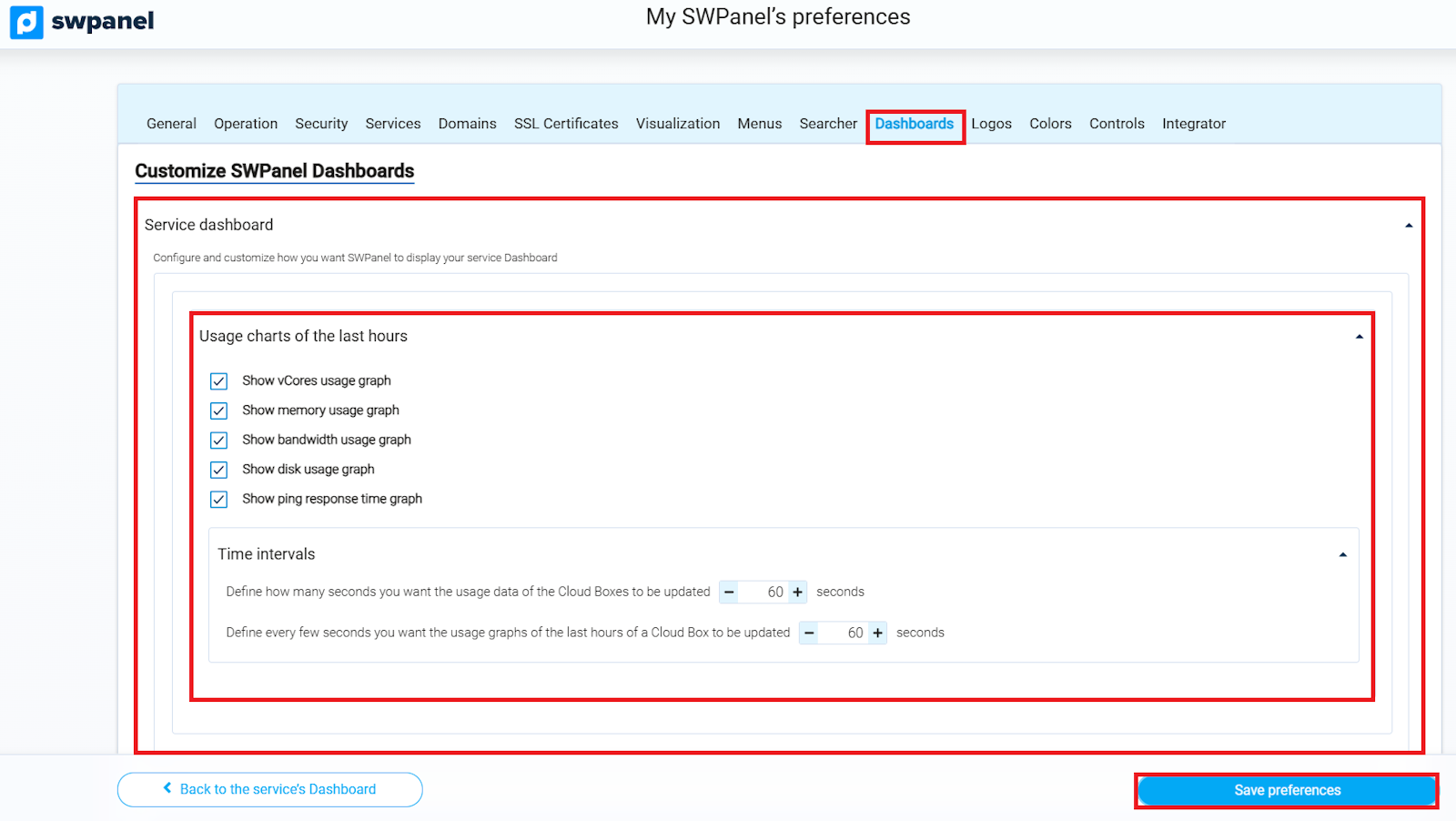The height and width of the screenshot is (821, 1456).
Task: Increase Cloud Boxes usage data update seconds
Action: tap(798, 593)
